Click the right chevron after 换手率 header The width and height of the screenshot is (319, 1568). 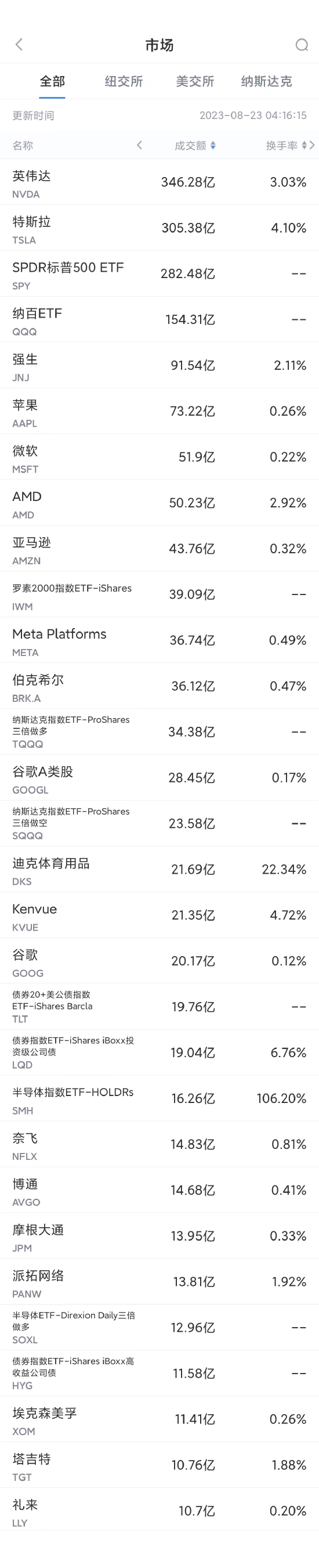point(311,145)
